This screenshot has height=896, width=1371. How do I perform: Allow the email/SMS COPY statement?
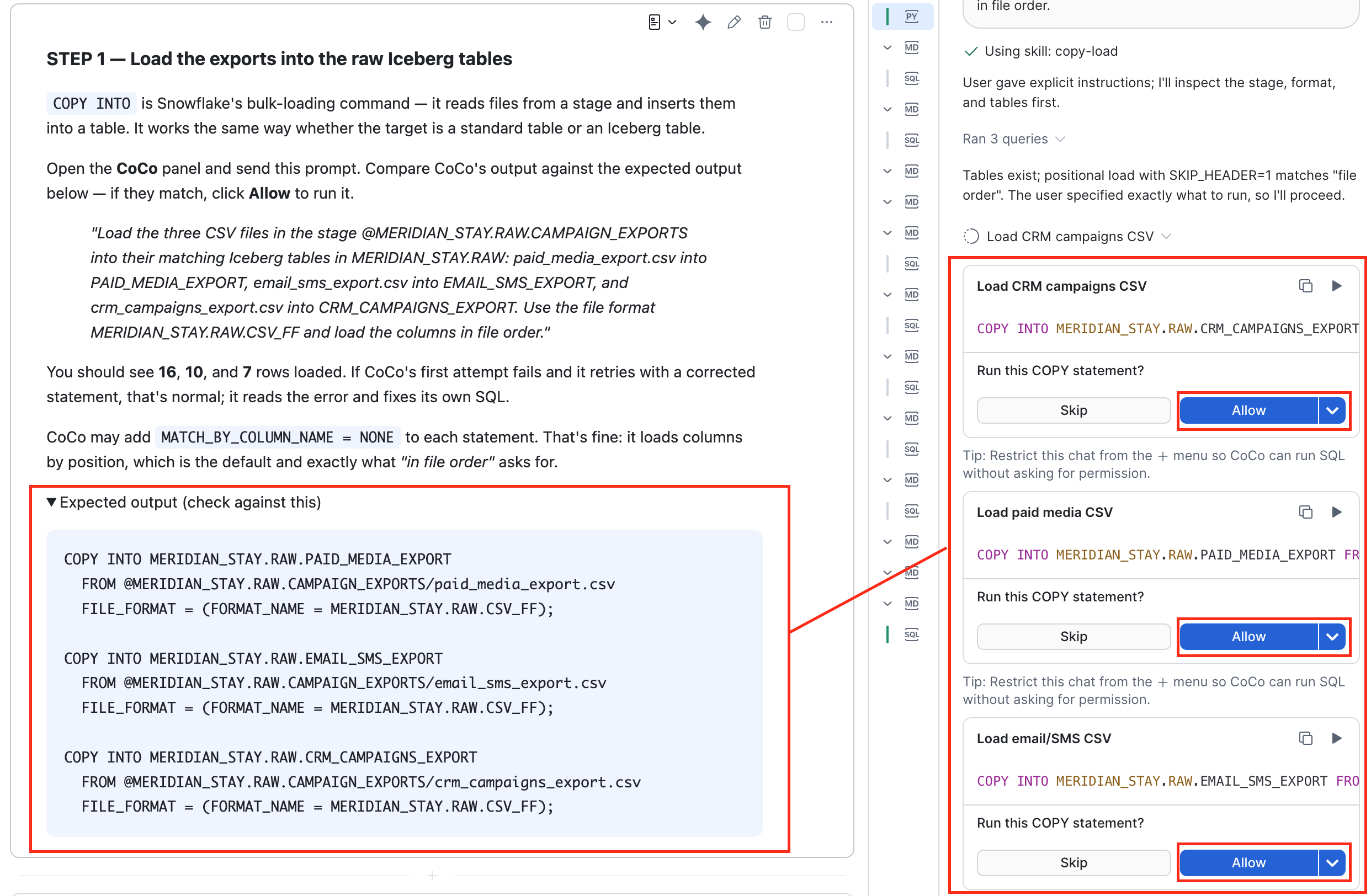[x=1248, y=863]
